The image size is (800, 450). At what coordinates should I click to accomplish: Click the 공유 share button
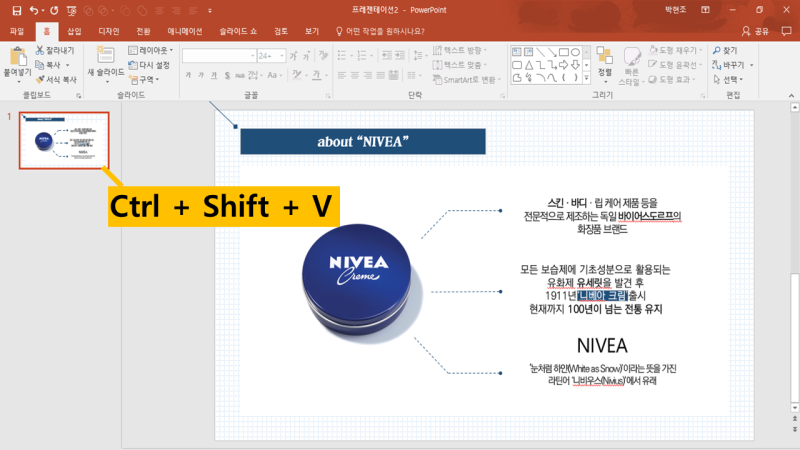click(756, 31)
